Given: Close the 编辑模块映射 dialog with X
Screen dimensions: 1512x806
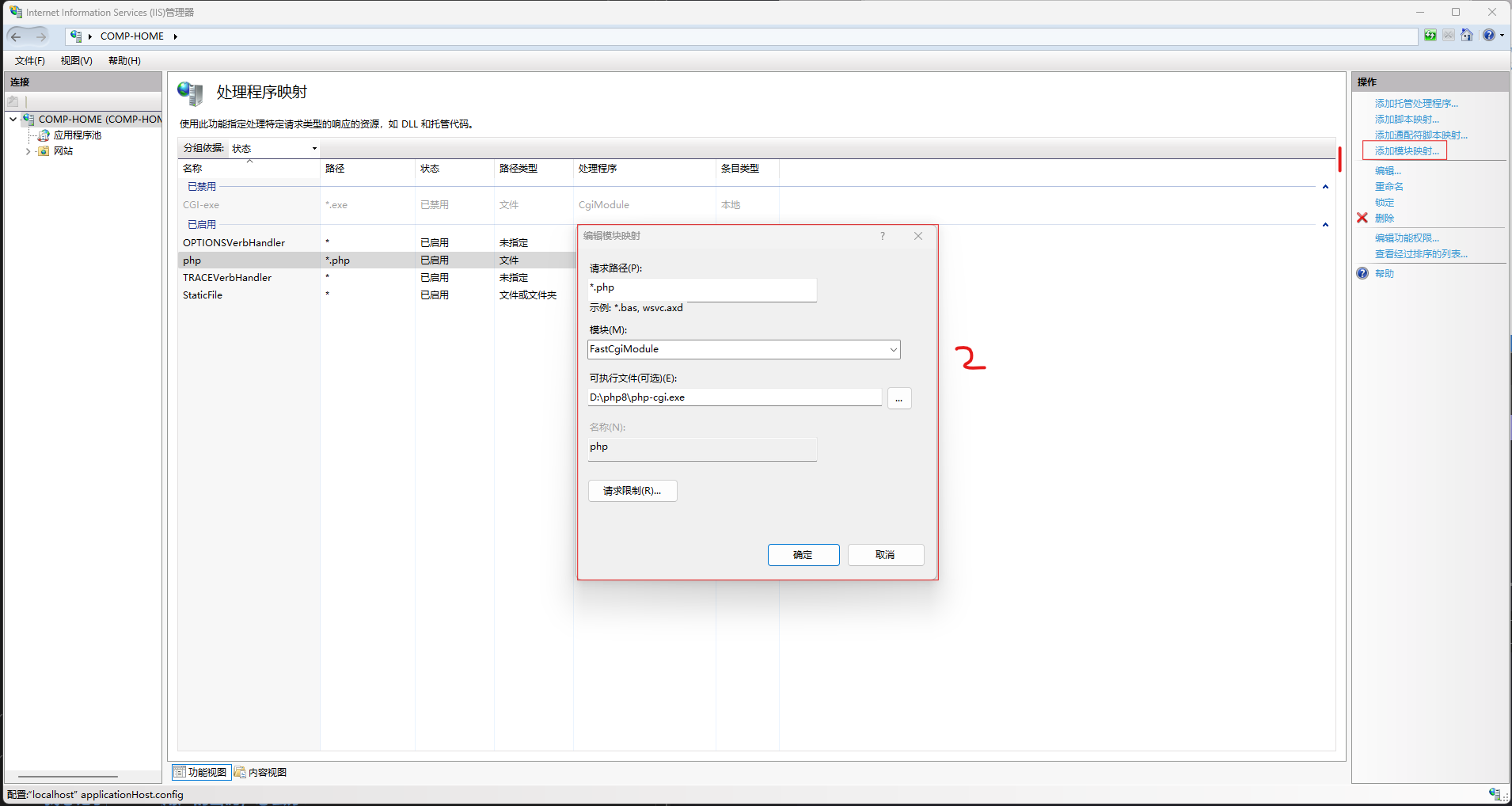Looking at the screenshot, I should click(x=918, y=236).
